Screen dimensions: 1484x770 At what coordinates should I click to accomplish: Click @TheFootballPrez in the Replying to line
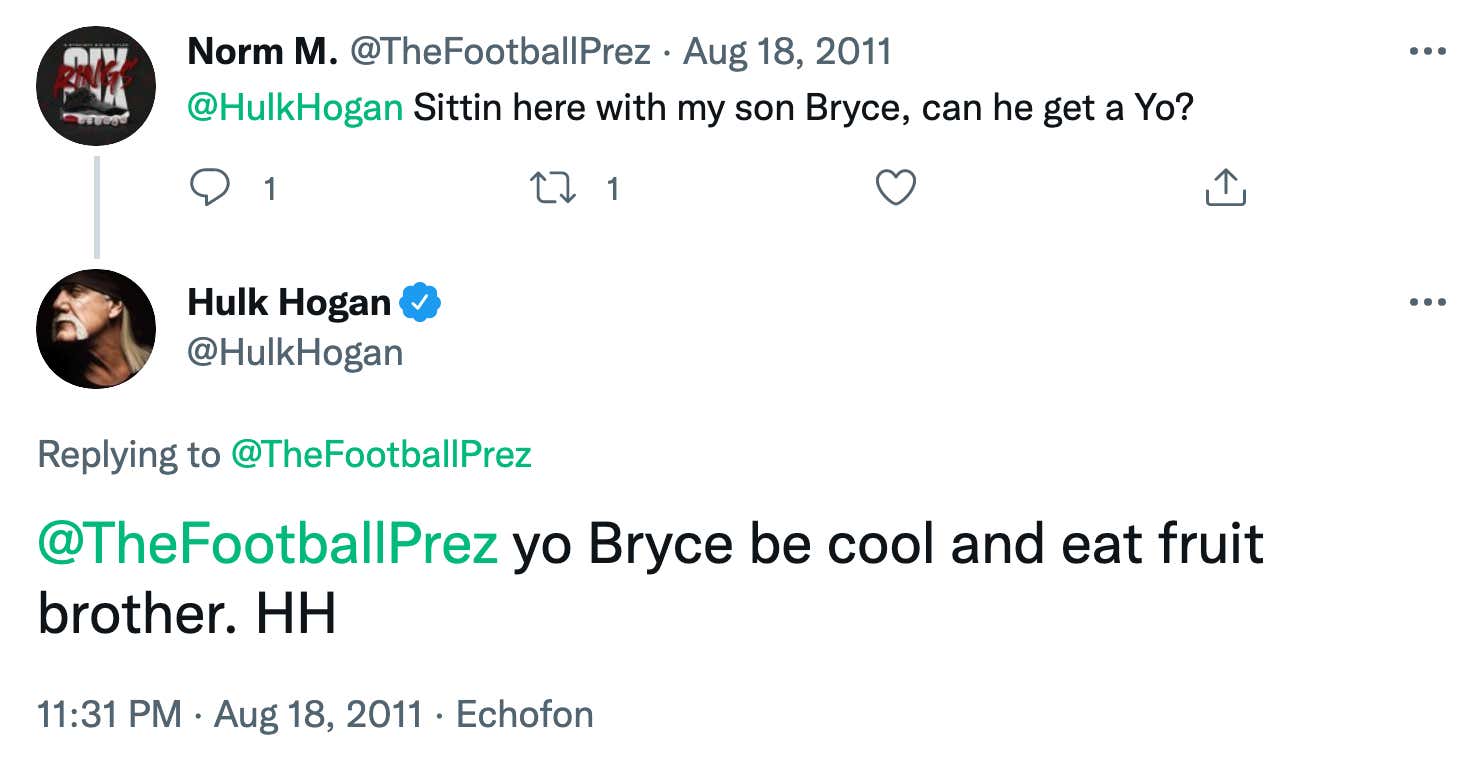pos(381,455)
